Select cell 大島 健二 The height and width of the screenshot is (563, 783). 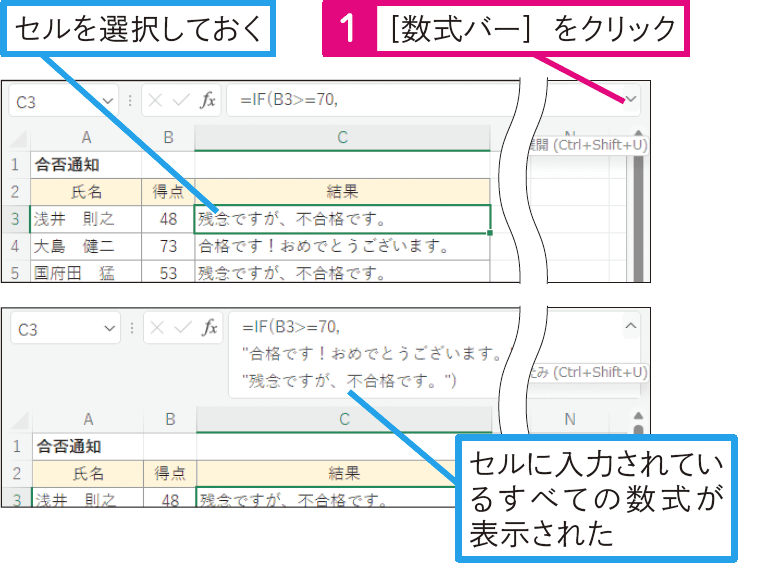pos(86,246)
